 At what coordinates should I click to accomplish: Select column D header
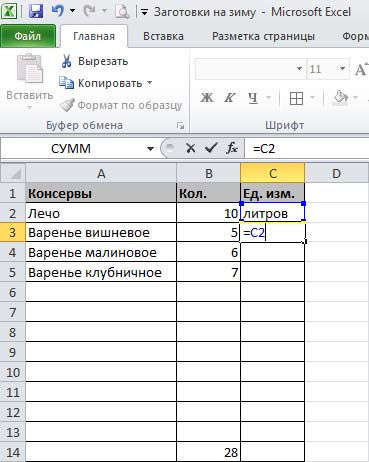point(337,173)
